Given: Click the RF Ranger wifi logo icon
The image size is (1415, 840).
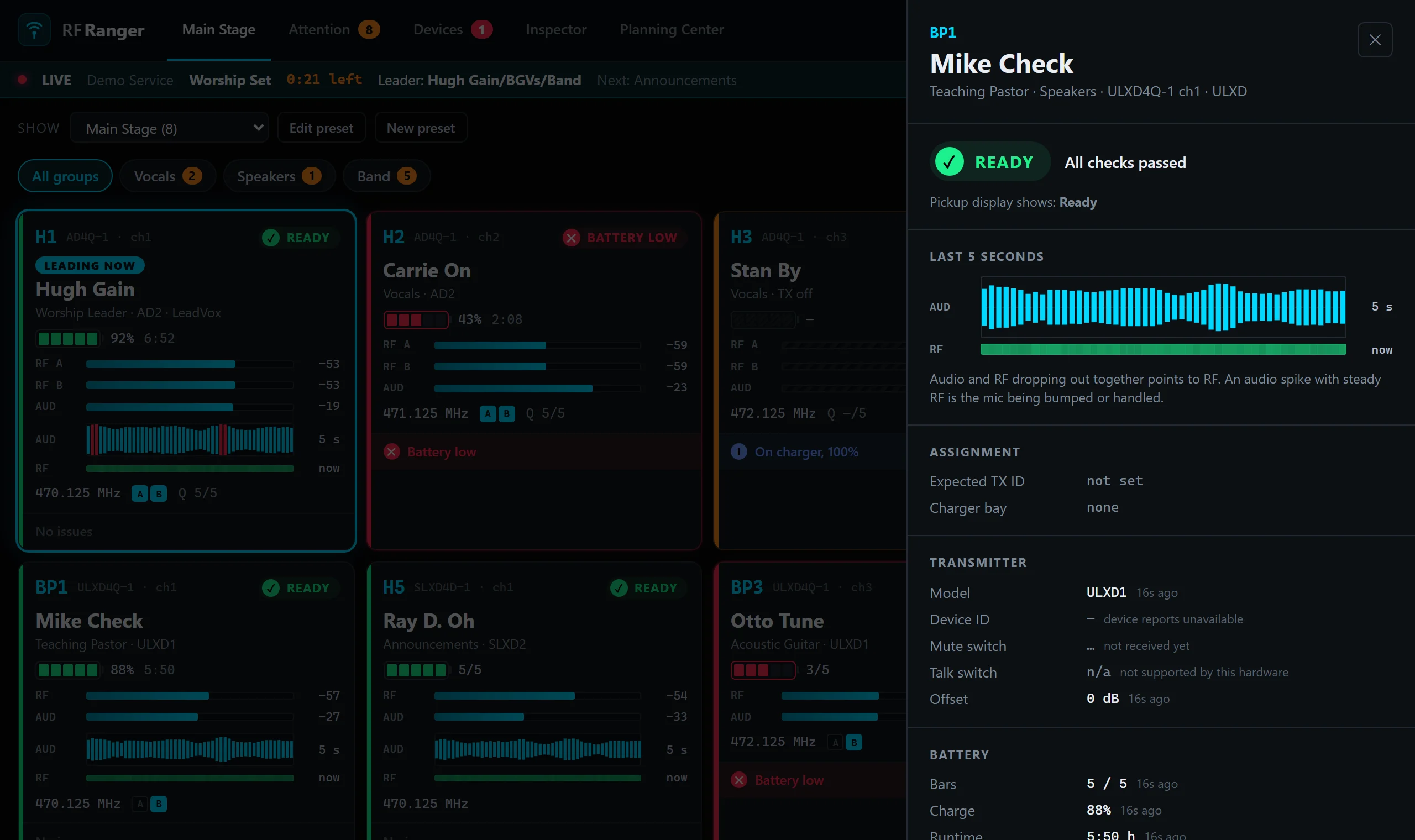Looking at the screenshot, I should [34, 29].
